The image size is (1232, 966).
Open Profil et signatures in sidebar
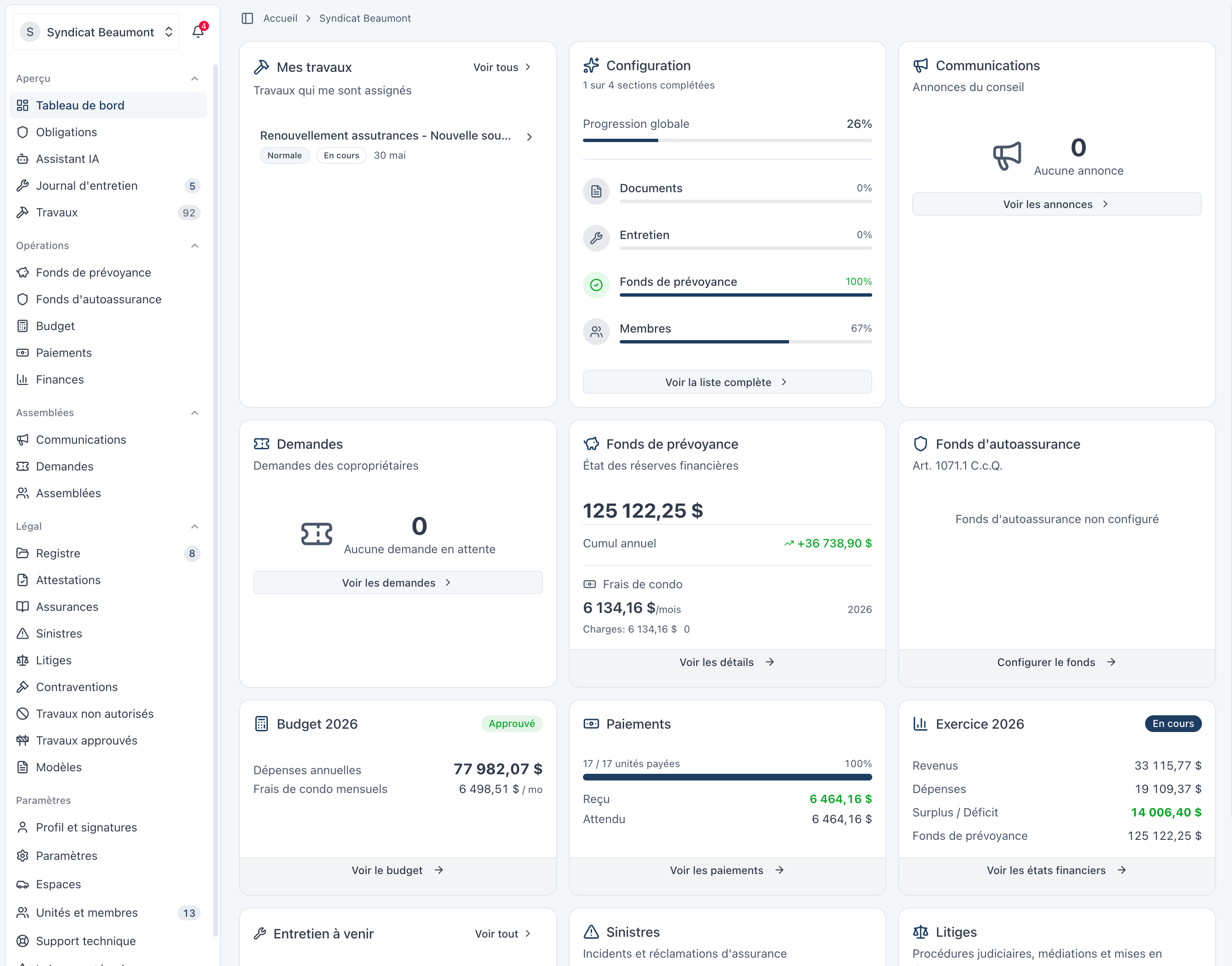108,827
